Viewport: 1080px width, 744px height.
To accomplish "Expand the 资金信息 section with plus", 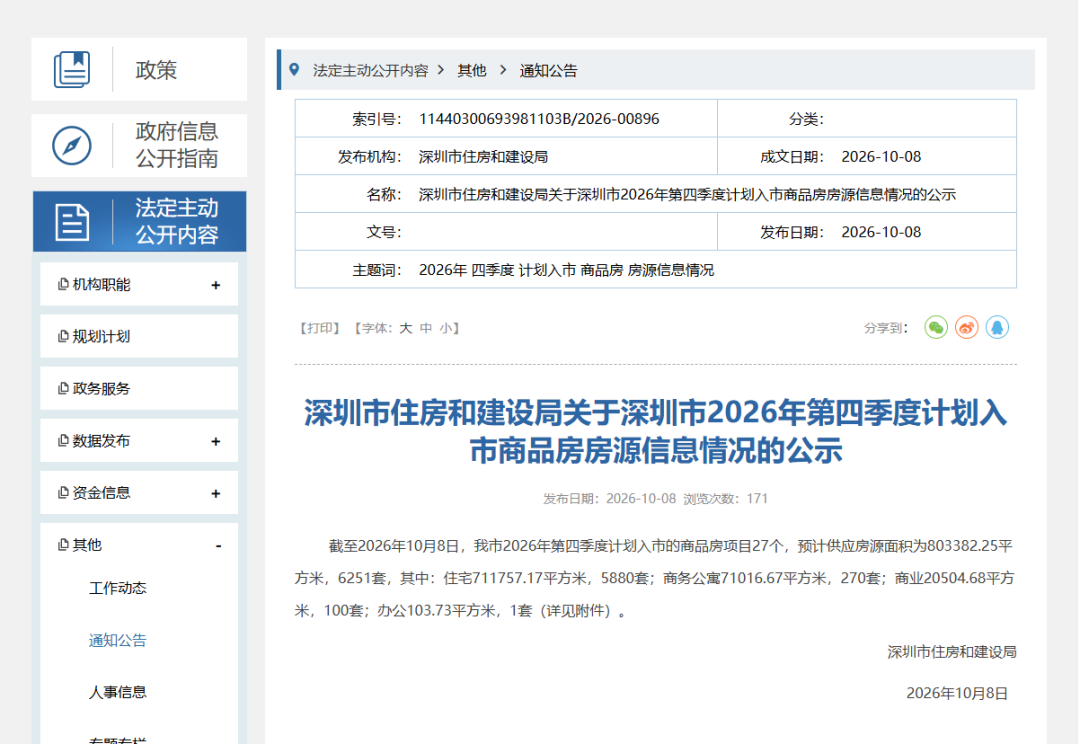I will click(216, 493).
